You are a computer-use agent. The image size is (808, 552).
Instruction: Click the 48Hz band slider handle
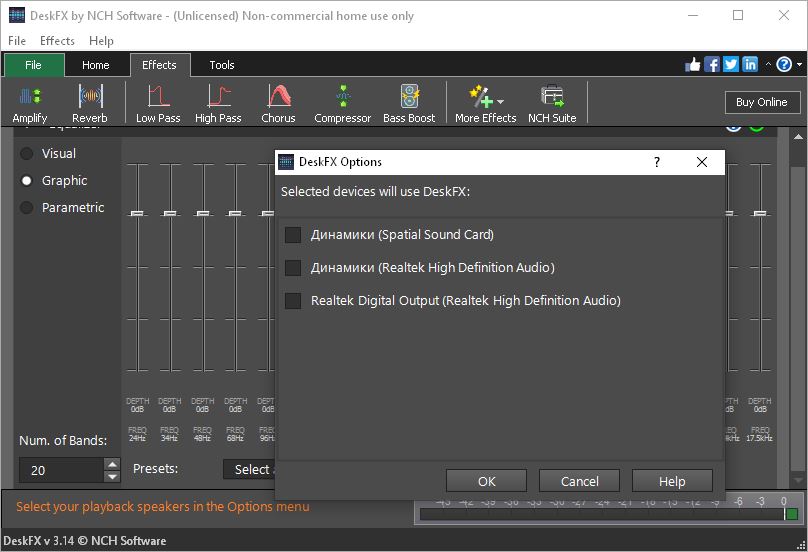pyautogui.click(x=203, y=213)
